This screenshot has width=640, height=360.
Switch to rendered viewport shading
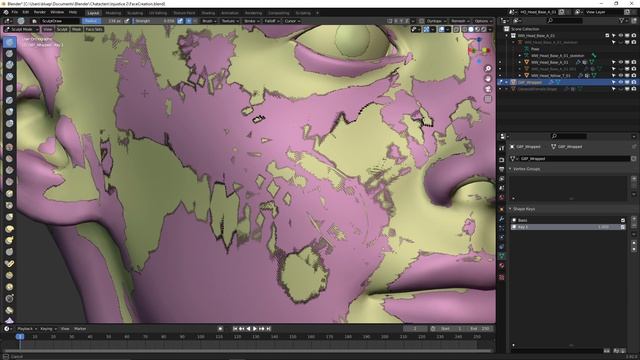tap(484, 29)
